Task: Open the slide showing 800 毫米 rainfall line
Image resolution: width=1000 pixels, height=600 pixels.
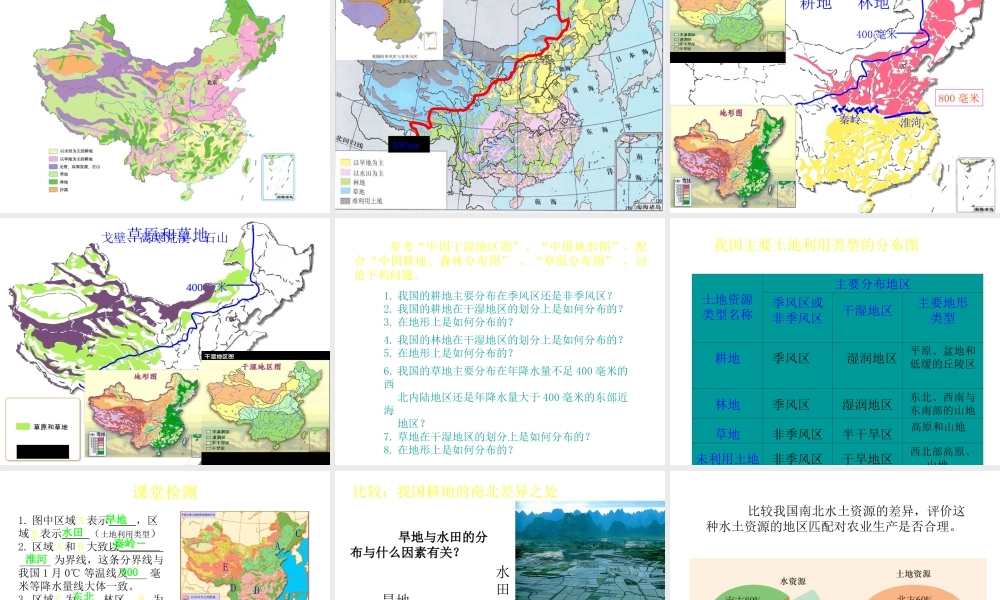Action: (x=835, y=106)
